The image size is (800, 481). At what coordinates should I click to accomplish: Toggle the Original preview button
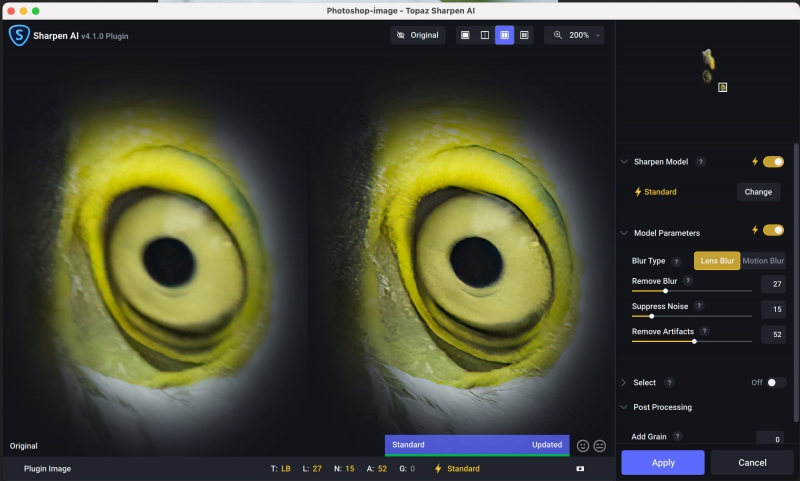417,35
